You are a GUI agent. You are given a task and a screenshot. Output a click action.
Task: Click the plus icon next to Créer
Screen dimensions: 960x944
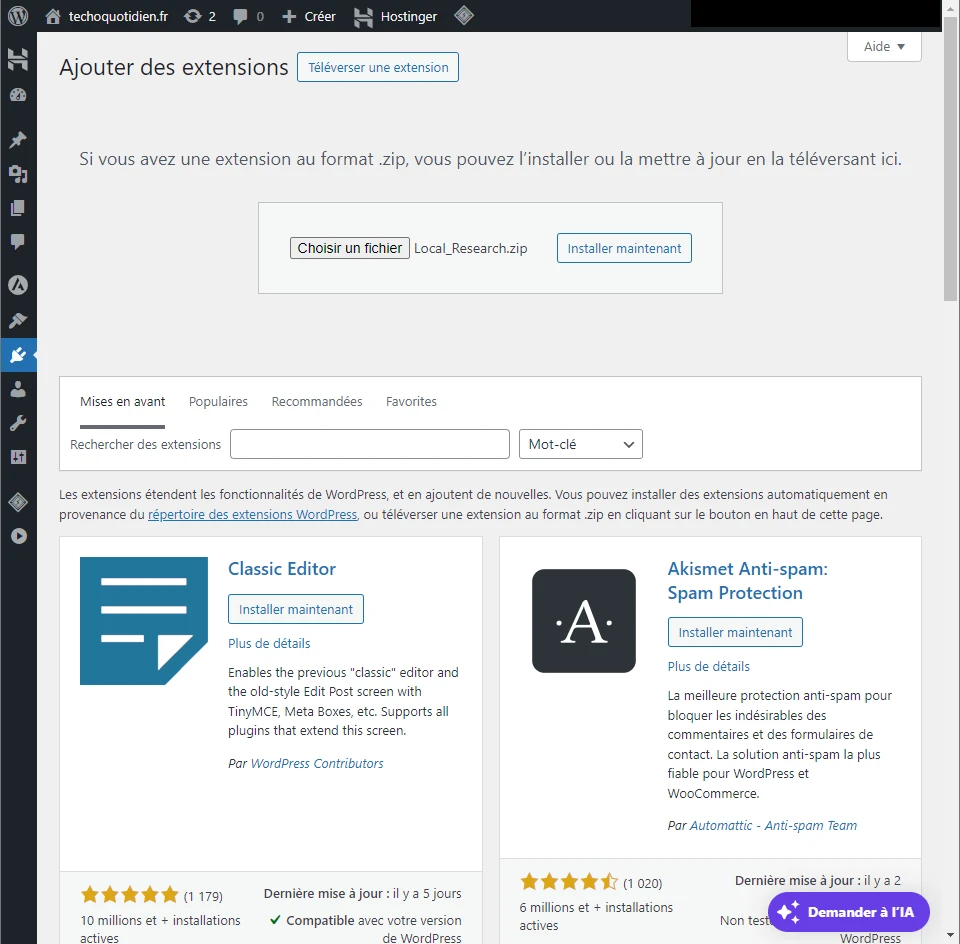(289, 17)
